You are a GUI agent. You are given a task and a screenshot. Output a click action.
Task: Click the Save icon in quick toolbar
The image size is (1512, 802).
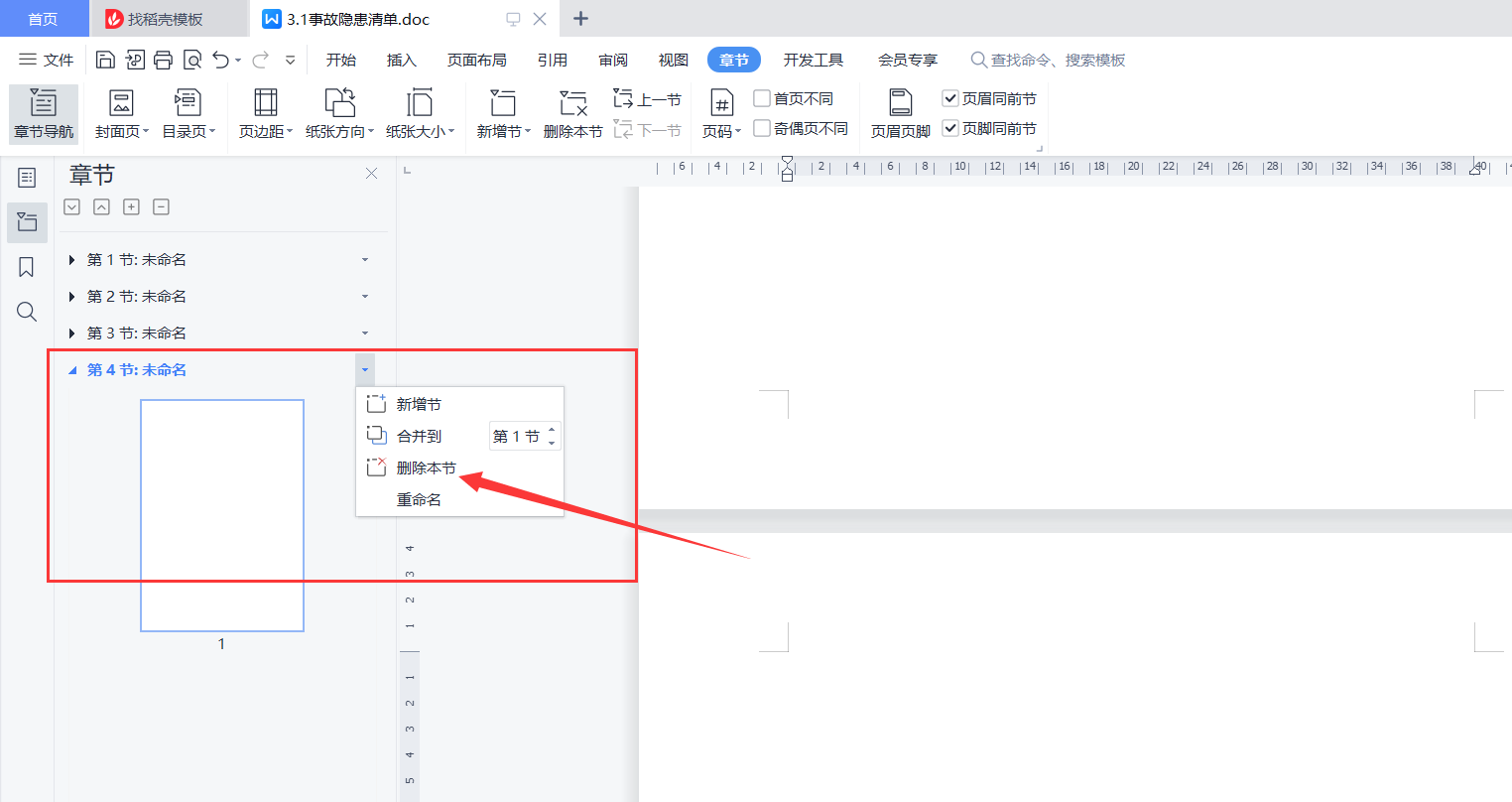pyautogui.click(x=105, y=61)
